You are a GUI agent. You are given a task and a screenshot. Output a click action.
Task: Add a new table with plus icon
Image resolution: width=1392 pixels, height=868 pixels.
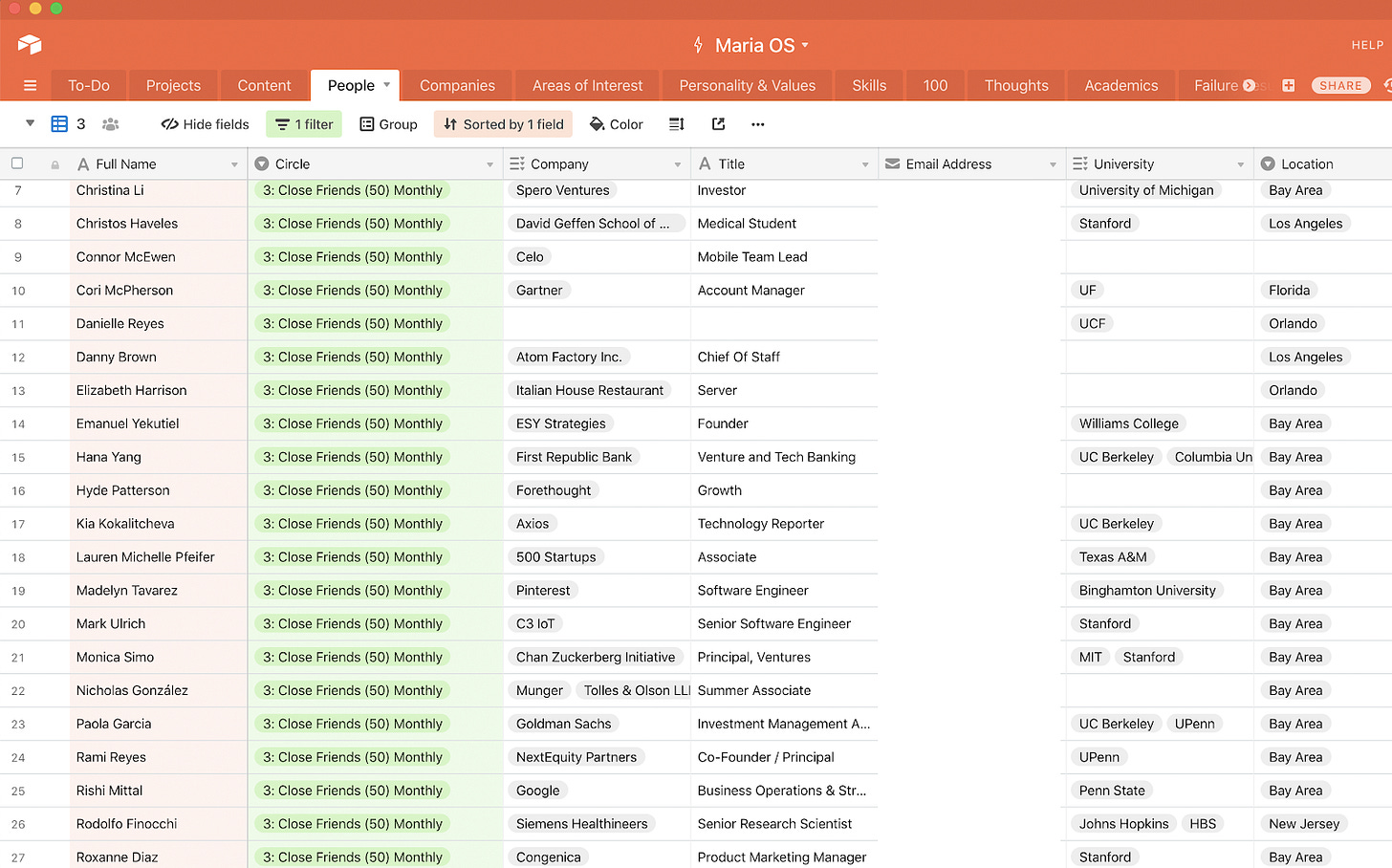(1288, 85)
